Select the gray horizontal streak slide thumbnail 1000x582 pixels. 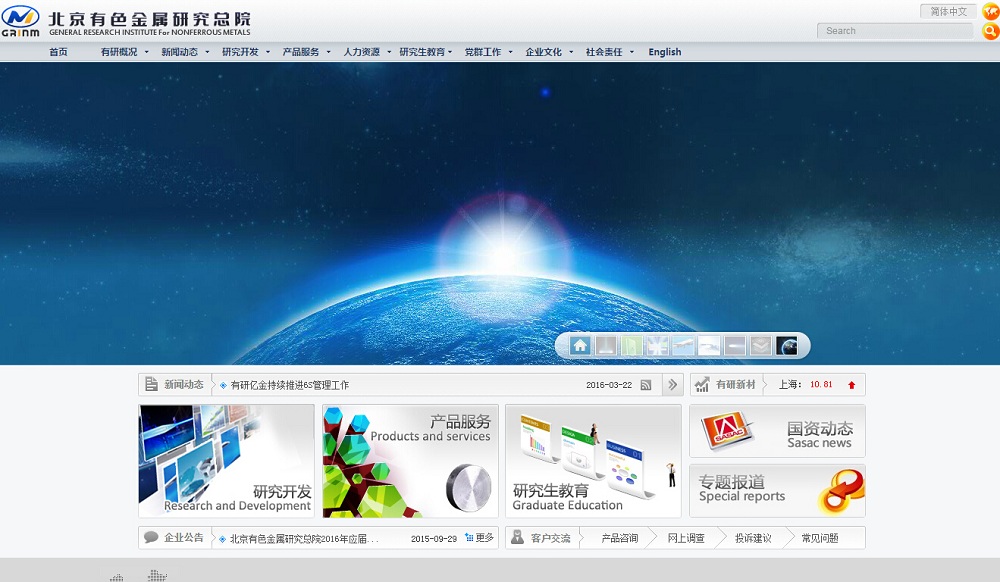click(x=735, y=346)
